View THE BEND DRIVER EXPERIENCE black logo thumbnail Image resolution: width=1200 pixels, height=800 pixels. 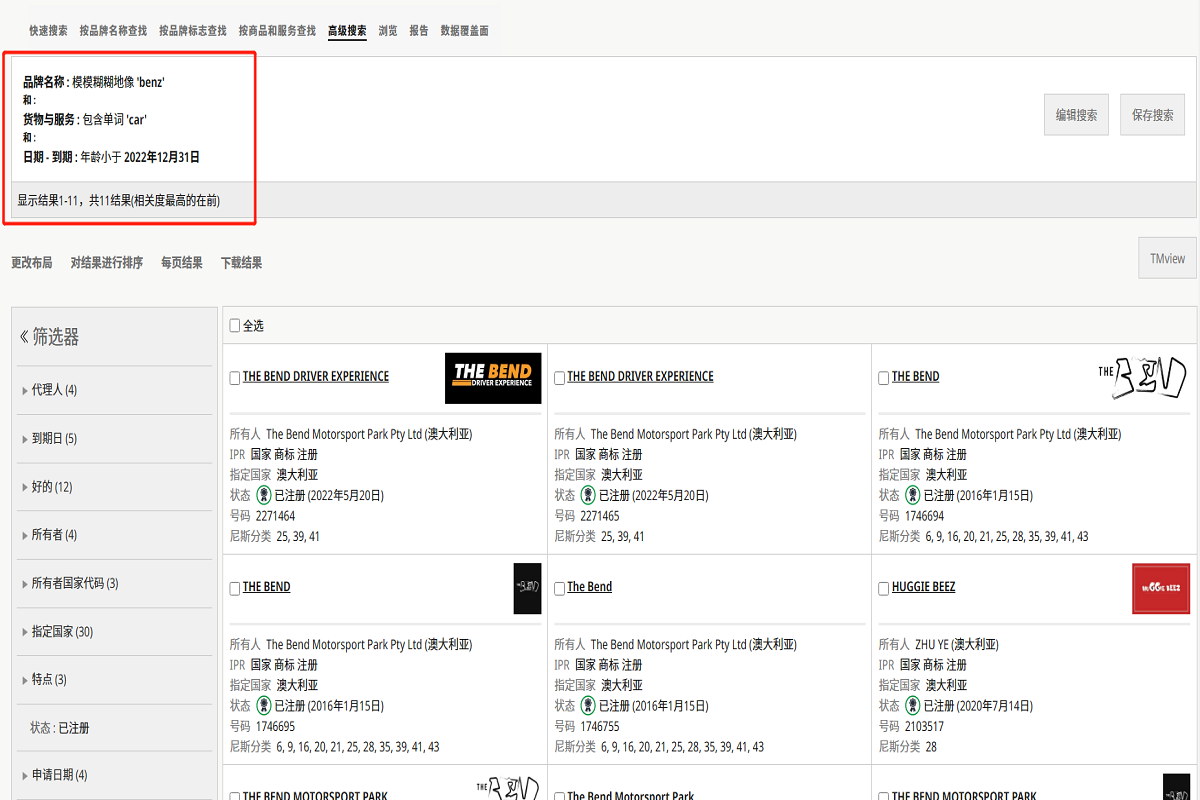(x=493, y=378)
